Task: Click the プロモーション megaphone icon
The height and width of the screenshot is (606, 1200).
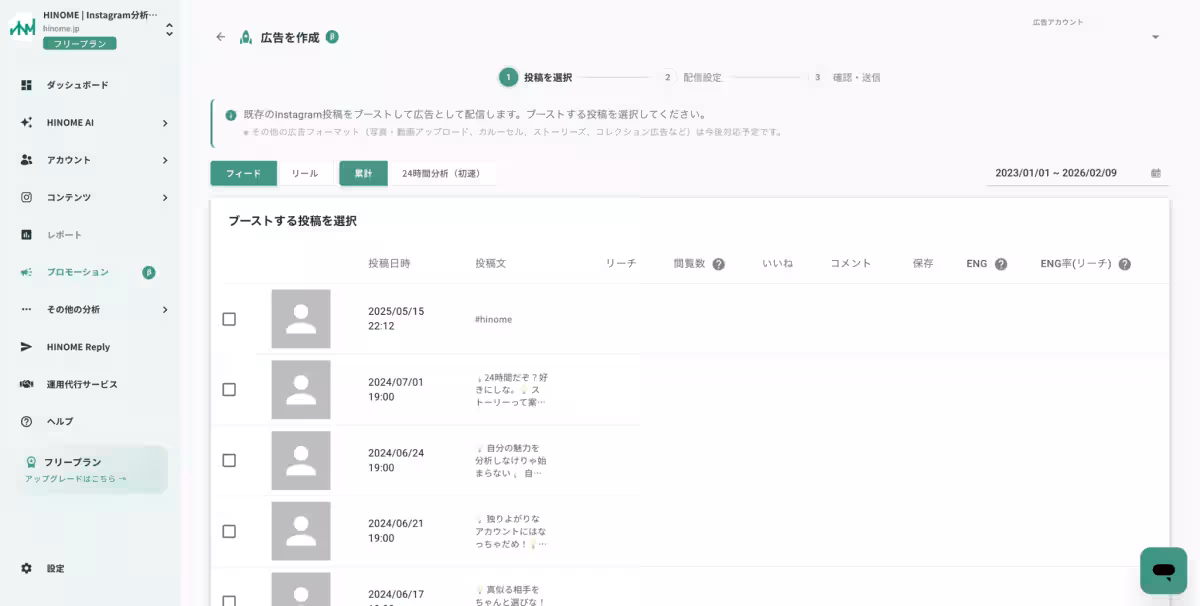Action: [28, 271]
